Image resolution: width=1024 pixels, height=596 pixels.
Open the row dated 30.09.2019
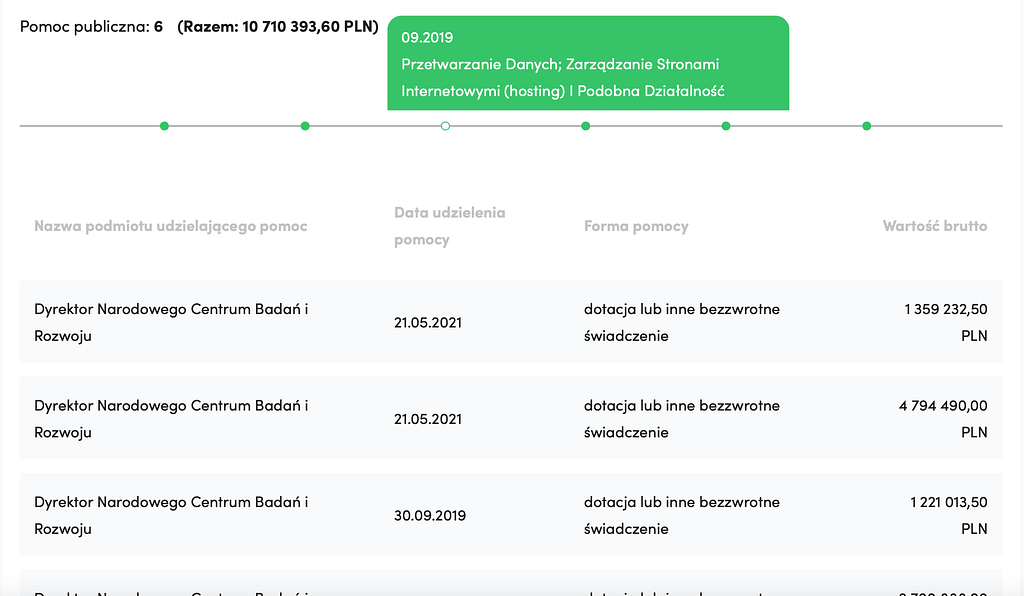pyautogui.click(x=511, y=515)
